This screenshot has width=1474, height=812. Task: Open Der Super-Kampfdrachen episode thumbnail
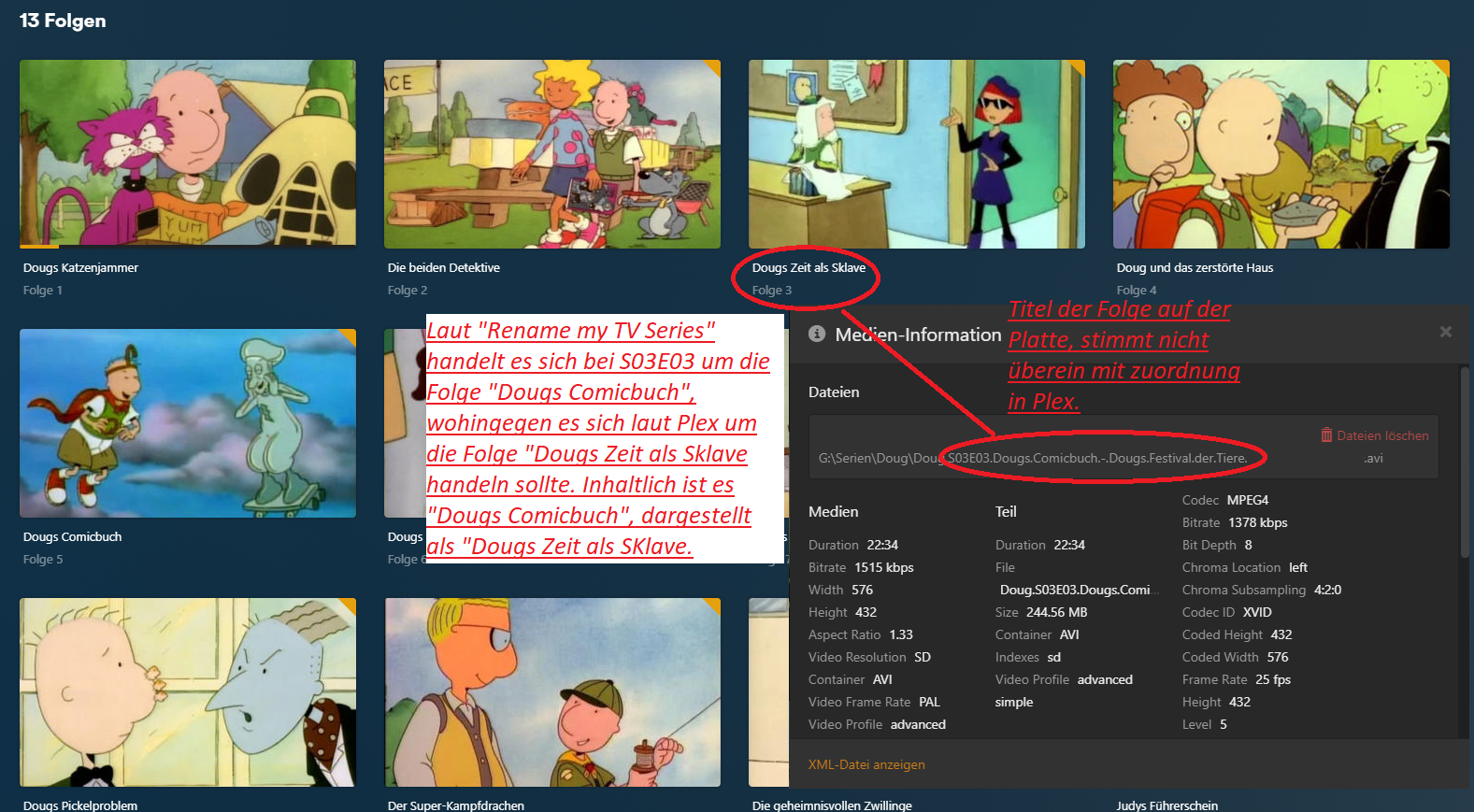pos(552,692)
